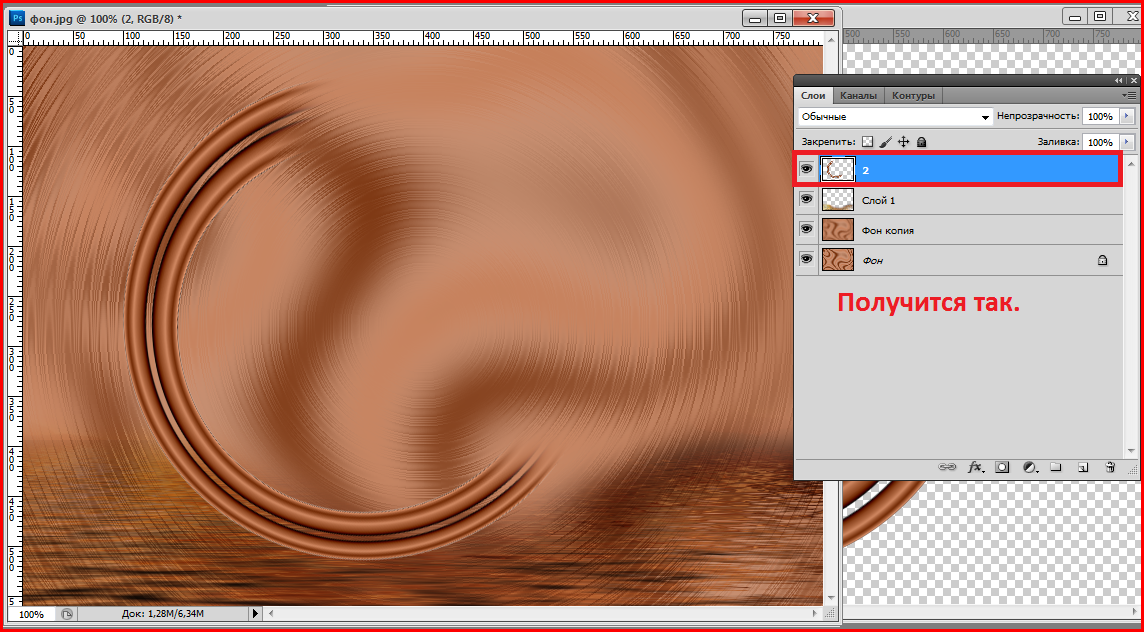This screenshot has width=1144, height=632.
Task: Select the Фон копия thumbnail
Action: (838, 229)
